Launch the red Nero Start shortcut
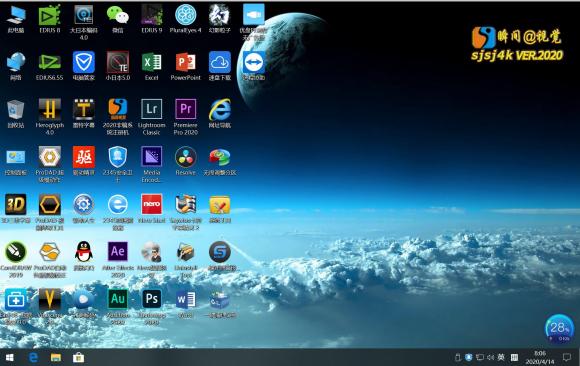Screen dimensions: 580x366 pos(152,204)
